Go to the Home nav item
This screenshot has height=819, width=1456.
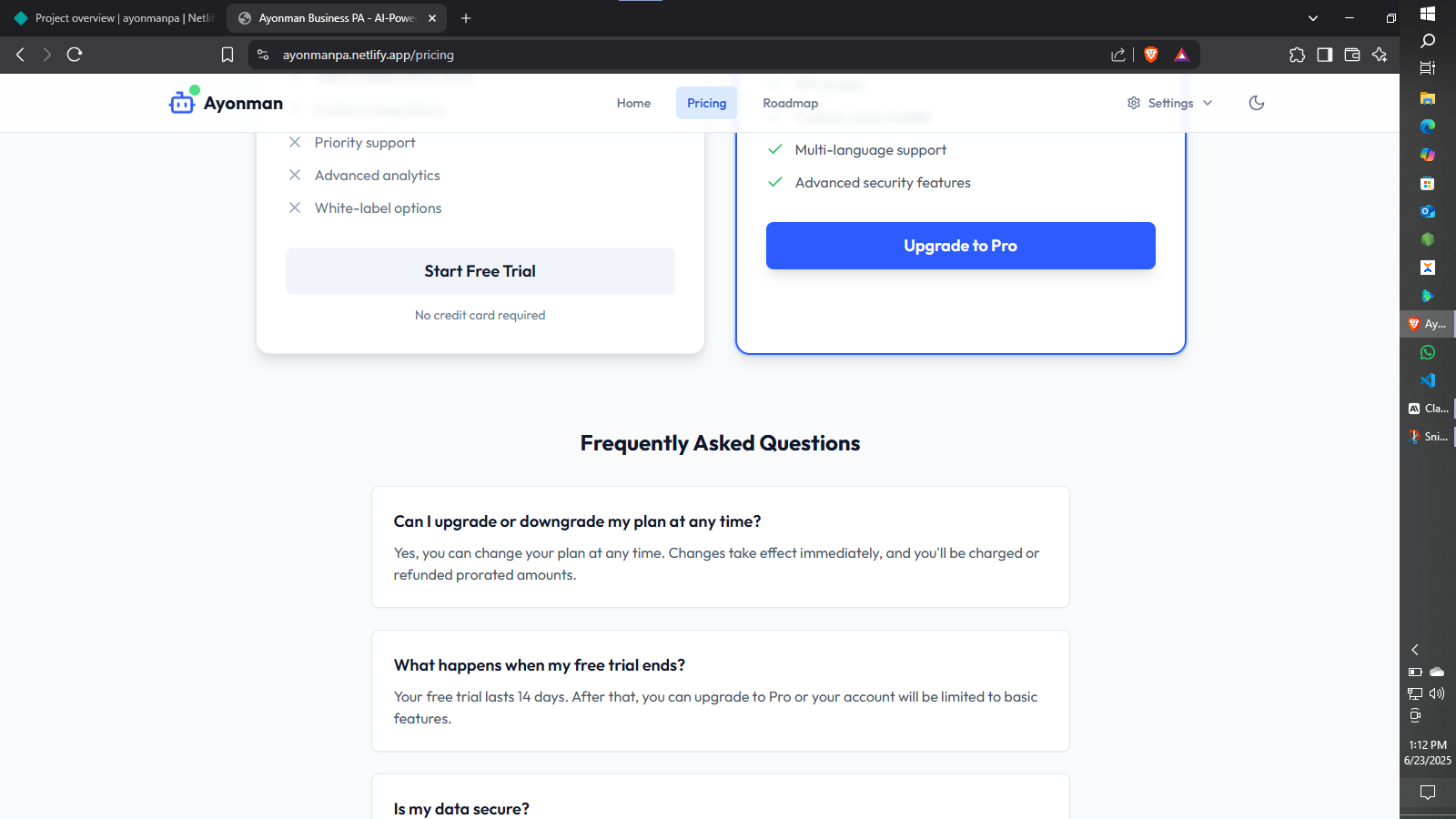point(633,103)
